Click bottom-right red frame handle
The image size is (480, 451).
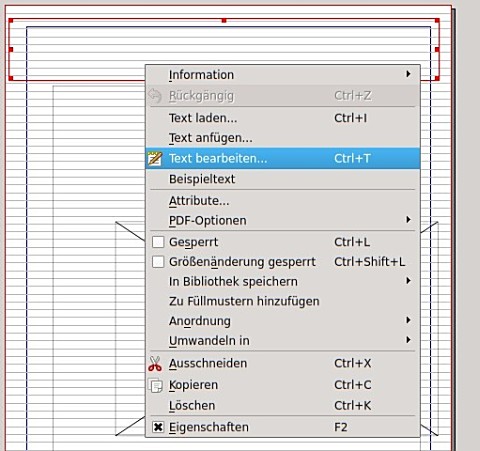[x=437, y=78]
